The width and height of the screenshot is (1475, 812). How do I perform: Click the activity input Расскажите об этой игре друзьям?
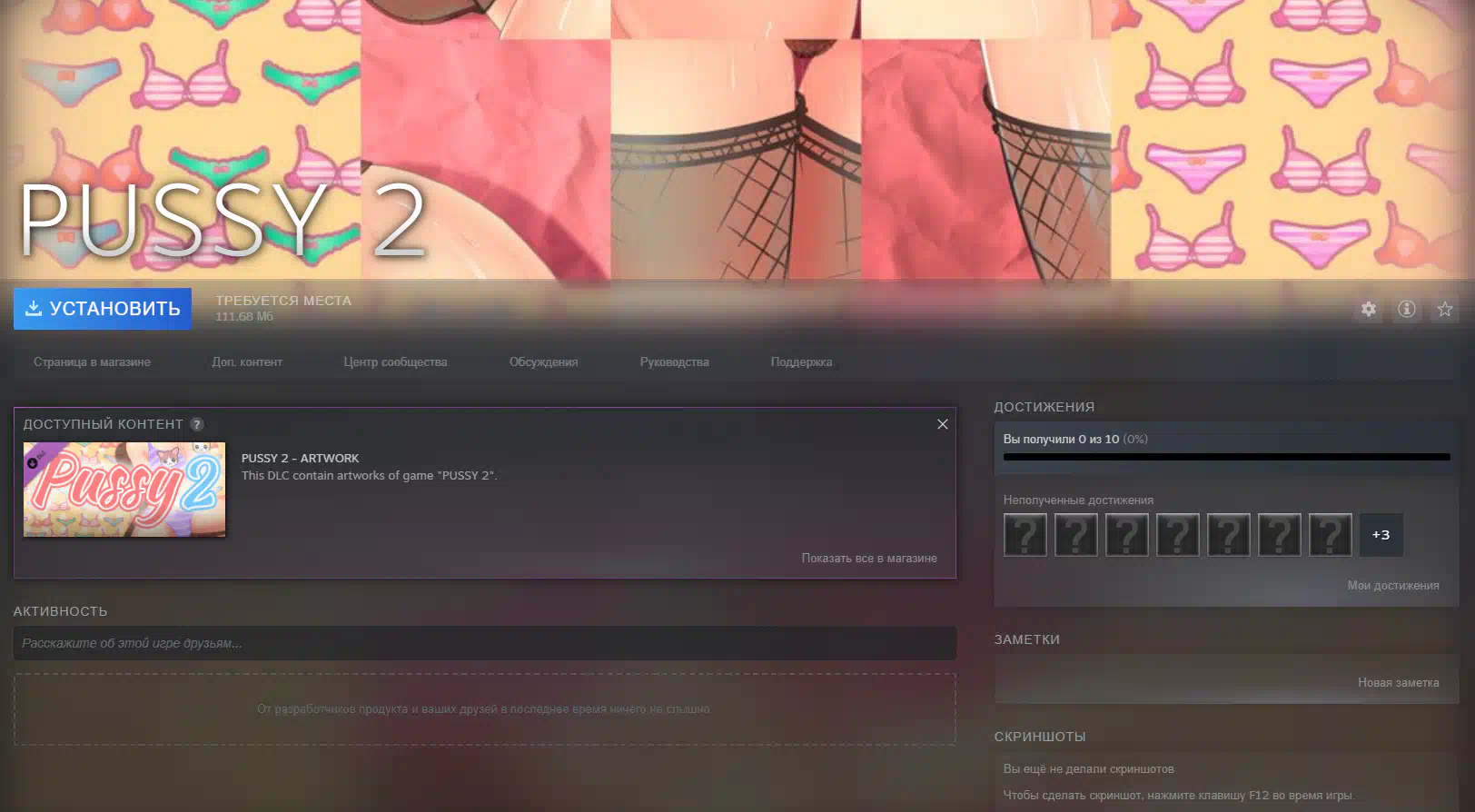pyautogui.click(x=485, y=643)
